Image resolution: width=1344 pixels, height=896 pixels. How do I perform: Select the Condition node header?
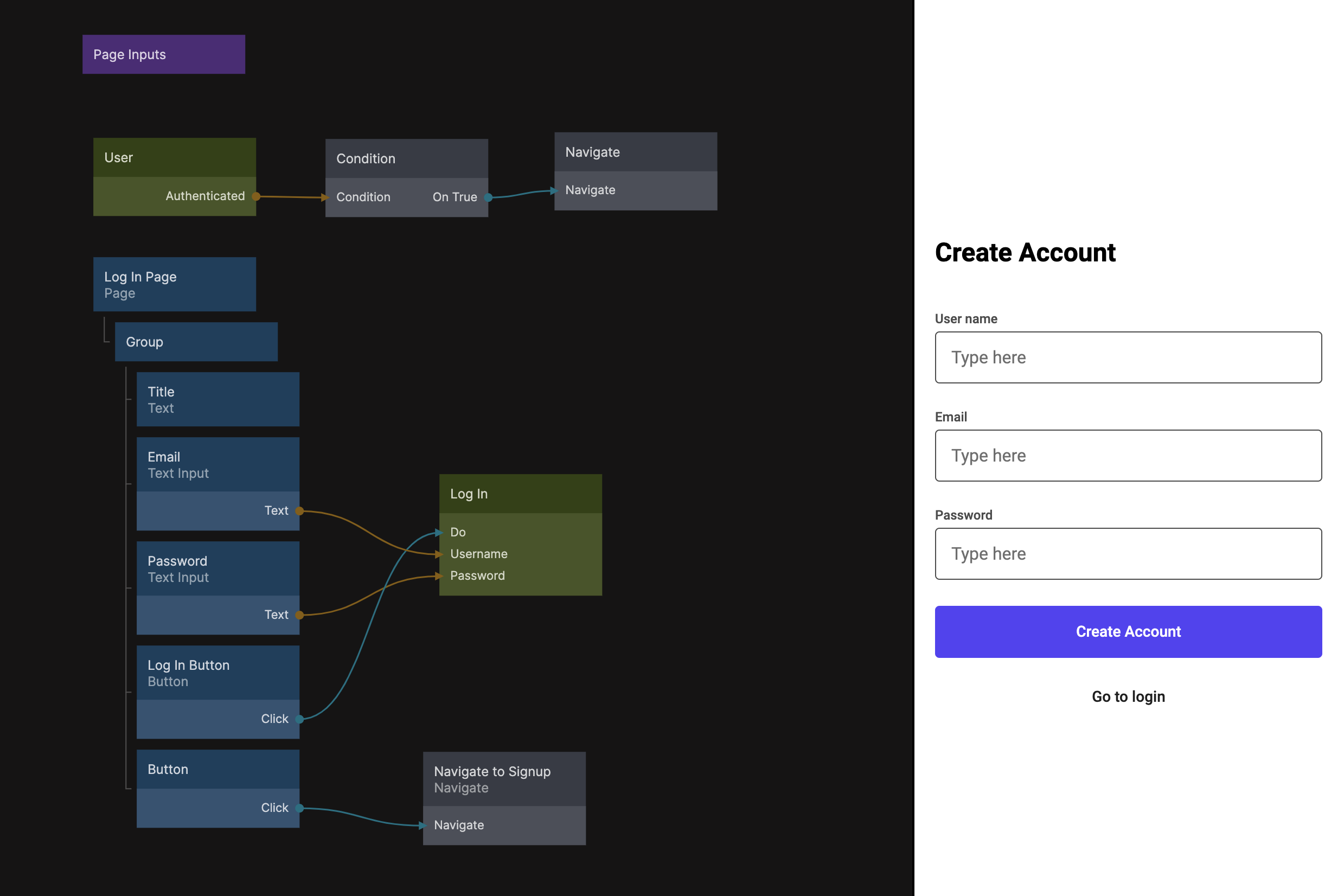pyautogui.click(x=406, y=158)
